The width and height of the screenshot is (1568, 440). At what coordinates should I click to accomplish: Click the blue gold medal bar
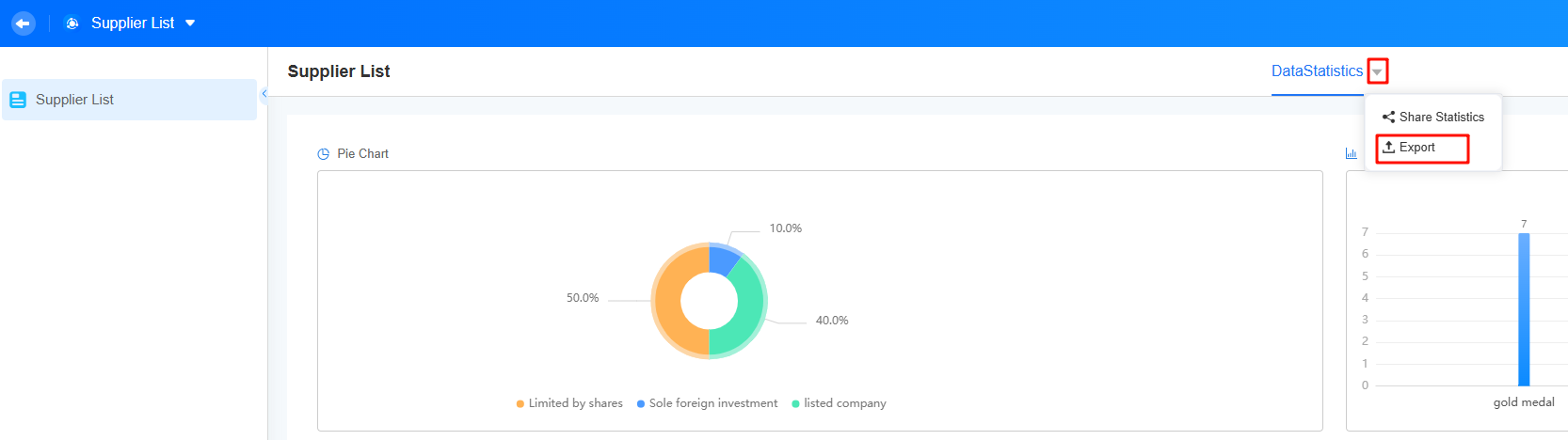click(1524, 309)
